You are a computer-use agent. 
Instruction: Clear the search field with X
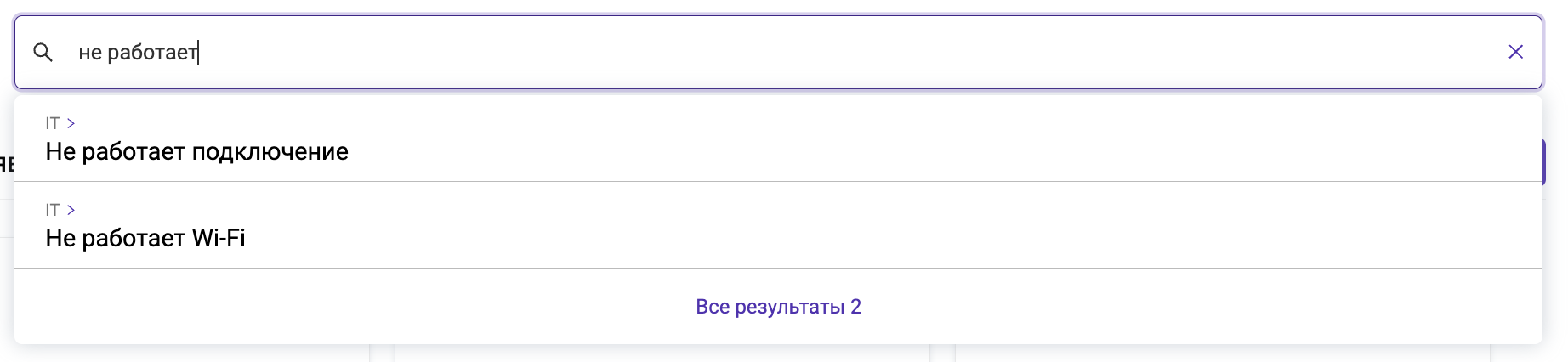[x=1515, y=53]
